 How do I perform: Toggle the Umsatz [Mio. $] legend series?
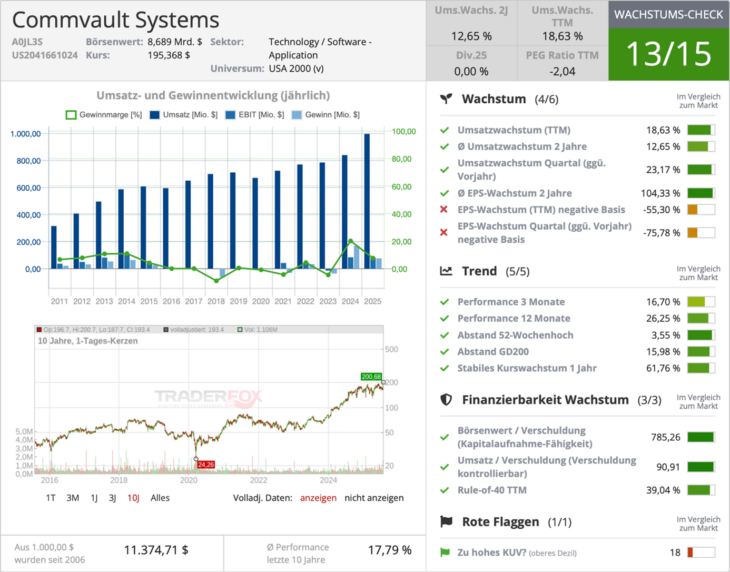click(183, 114)
